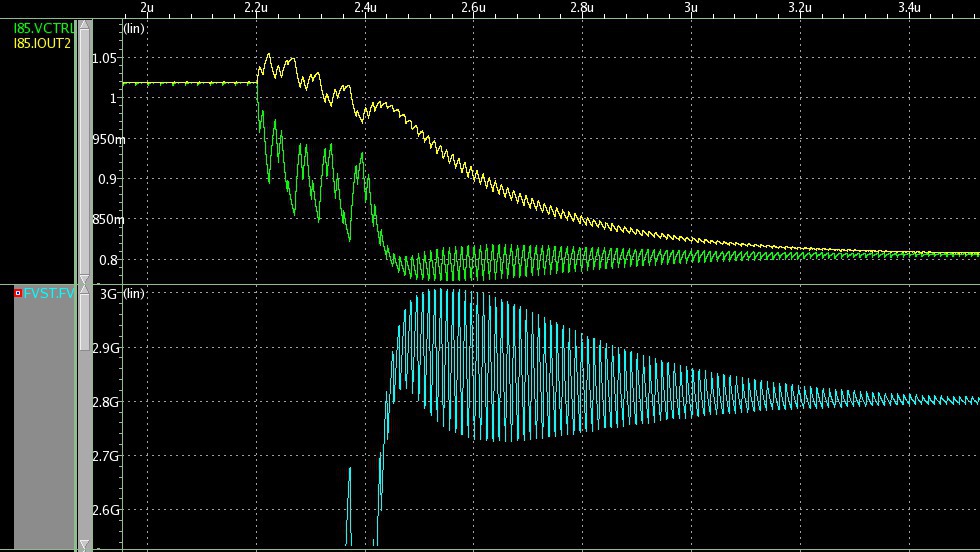Image resolution: width=980 pixels, height=552 pixels.
Task: Click the top panel vertical scrollbar thumb
Action: point(84,152)
